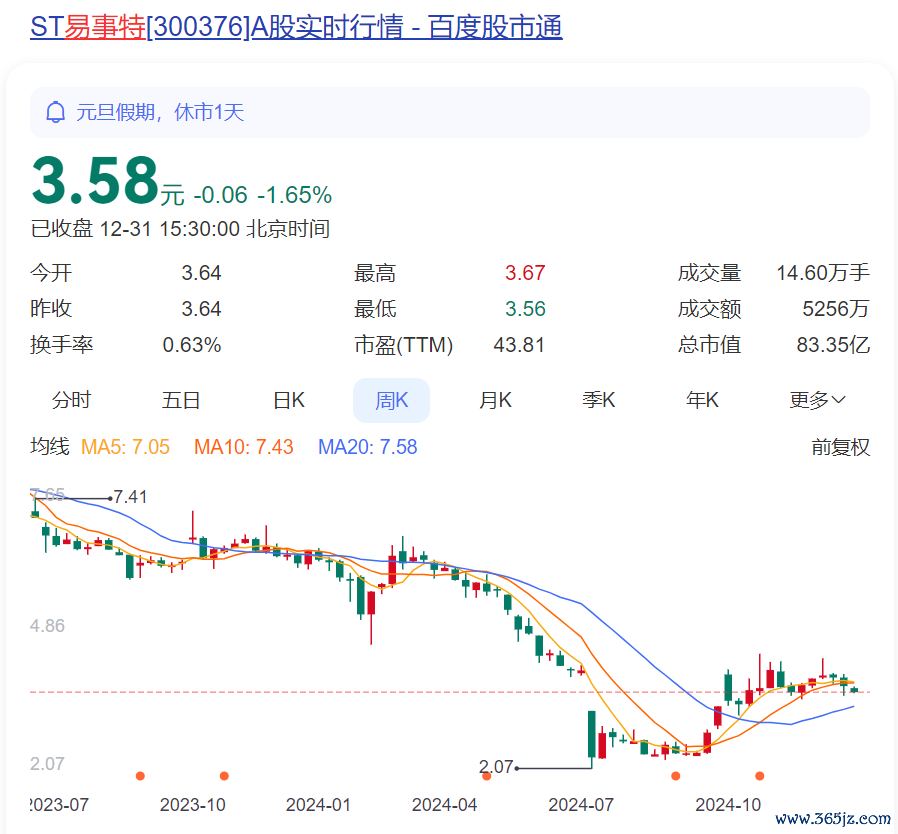Click the 2024-07 axis date label
This screenshot has height=834, width=898.
(581, 805)
